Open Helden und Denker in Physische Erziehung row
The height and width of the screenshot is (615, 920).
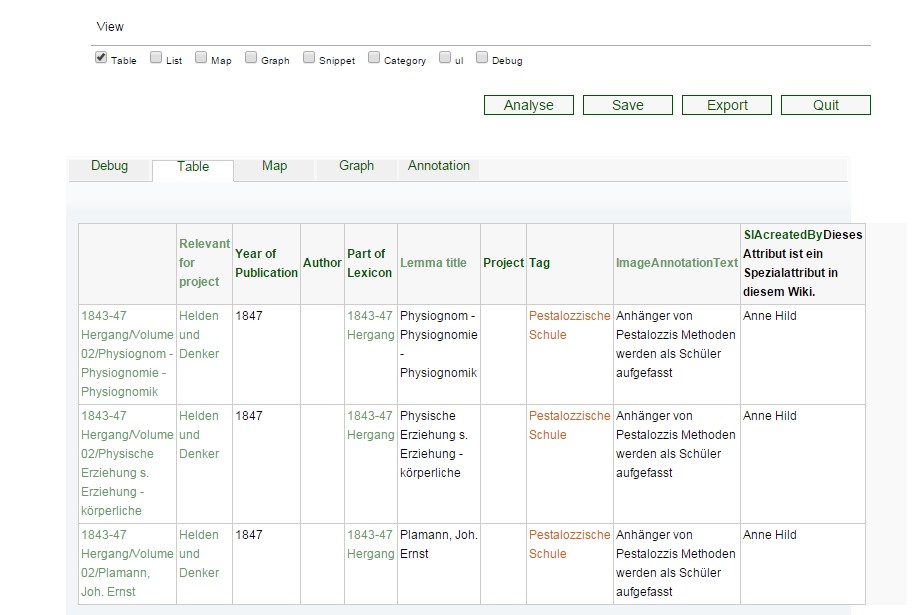[x=199, y=435]
